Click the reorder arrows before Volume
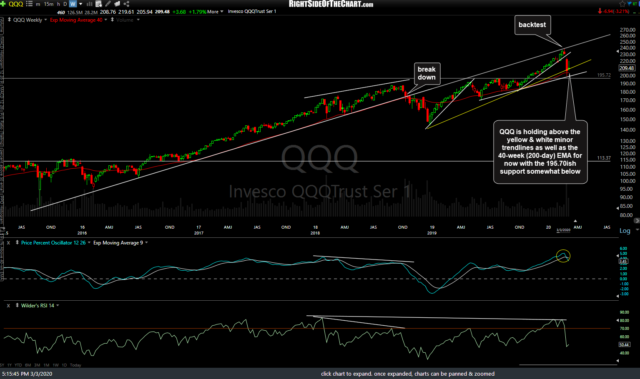This screenshot has height=379, width=640. pyautogui.click(x=112, y=20)
